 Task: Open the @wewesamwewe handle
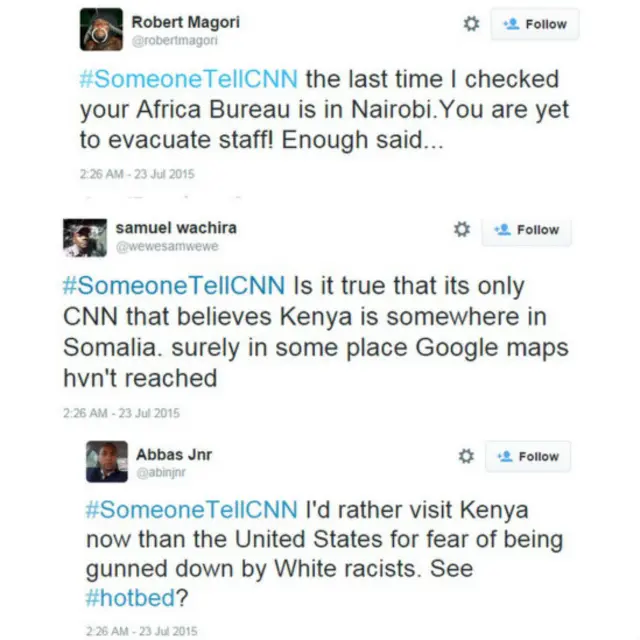point(167,246)
